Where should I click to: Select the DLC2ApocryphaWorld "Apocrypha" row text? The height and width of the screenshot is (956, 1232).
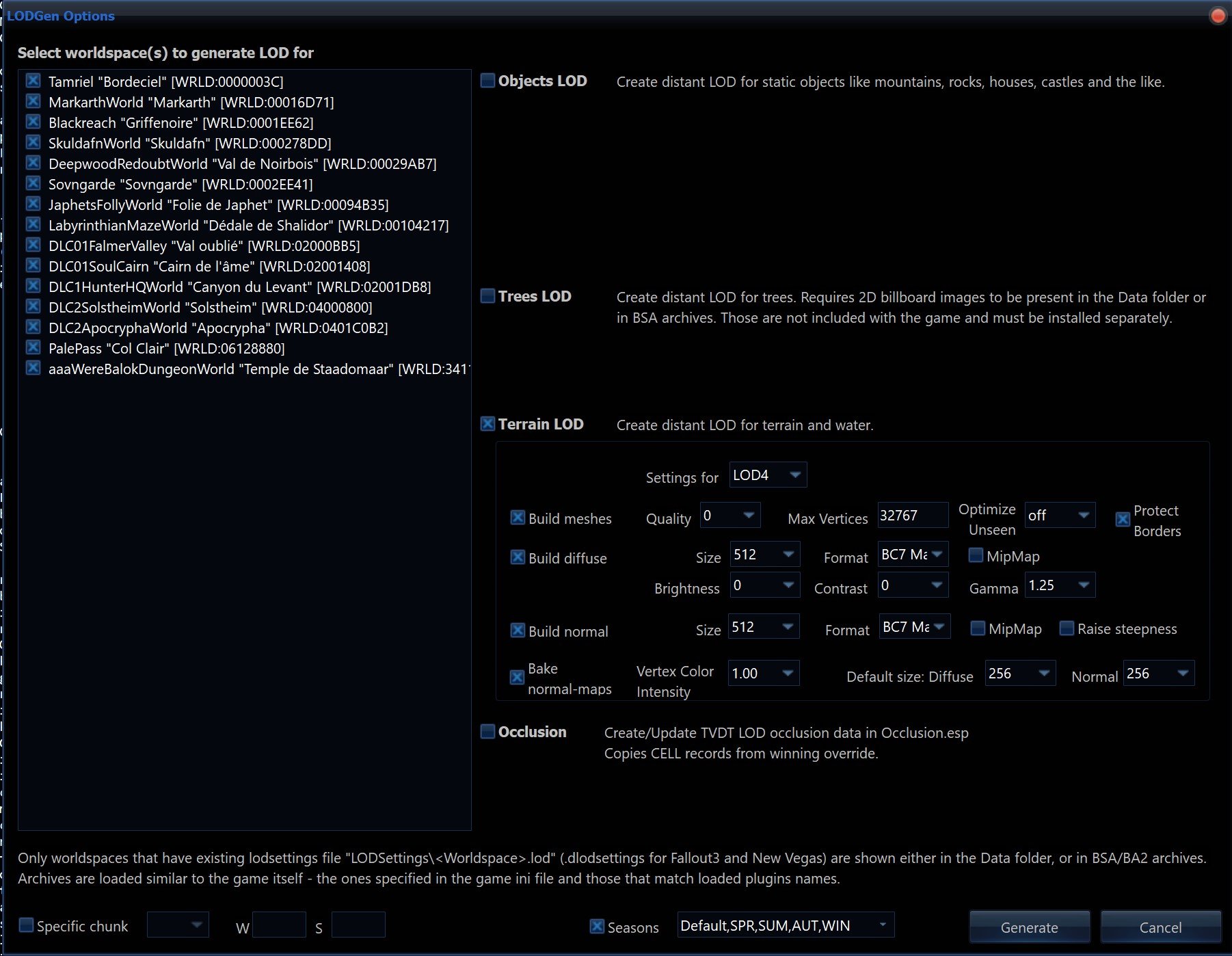click(x=218, y=328)
